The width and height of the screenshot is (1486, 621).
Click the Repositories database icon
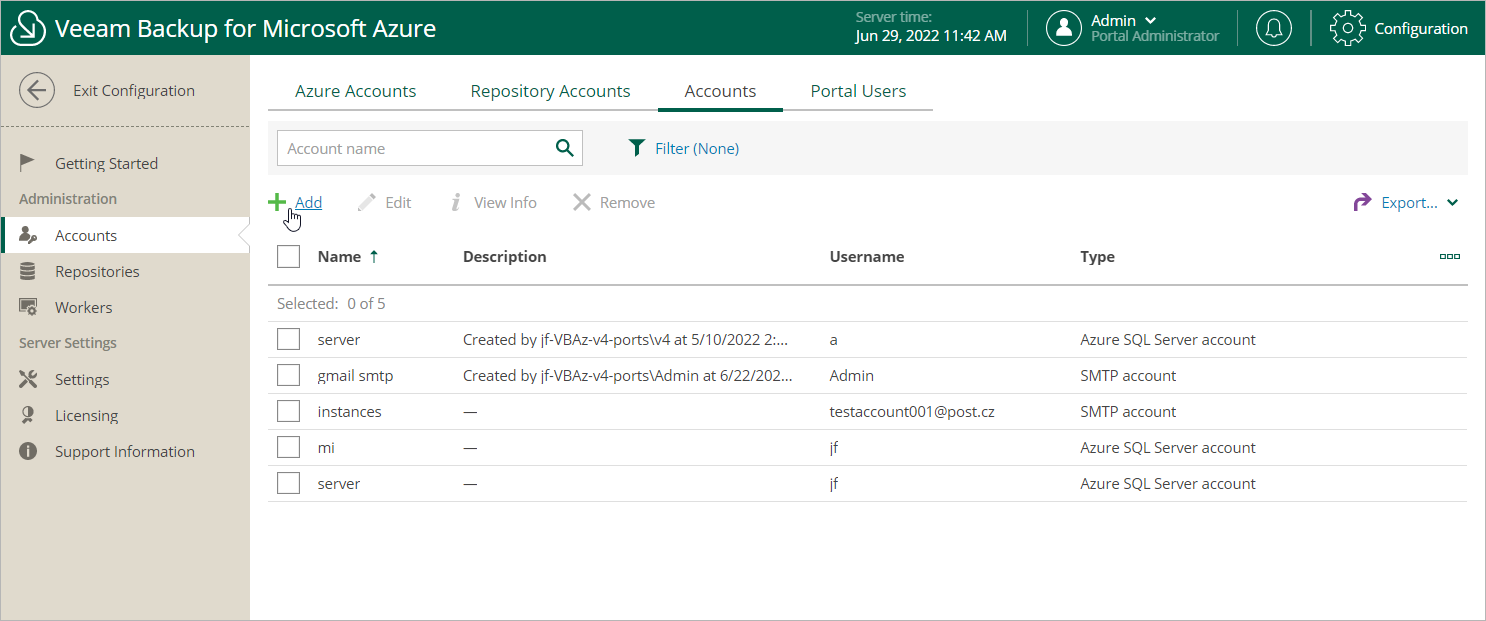point(28,271)
